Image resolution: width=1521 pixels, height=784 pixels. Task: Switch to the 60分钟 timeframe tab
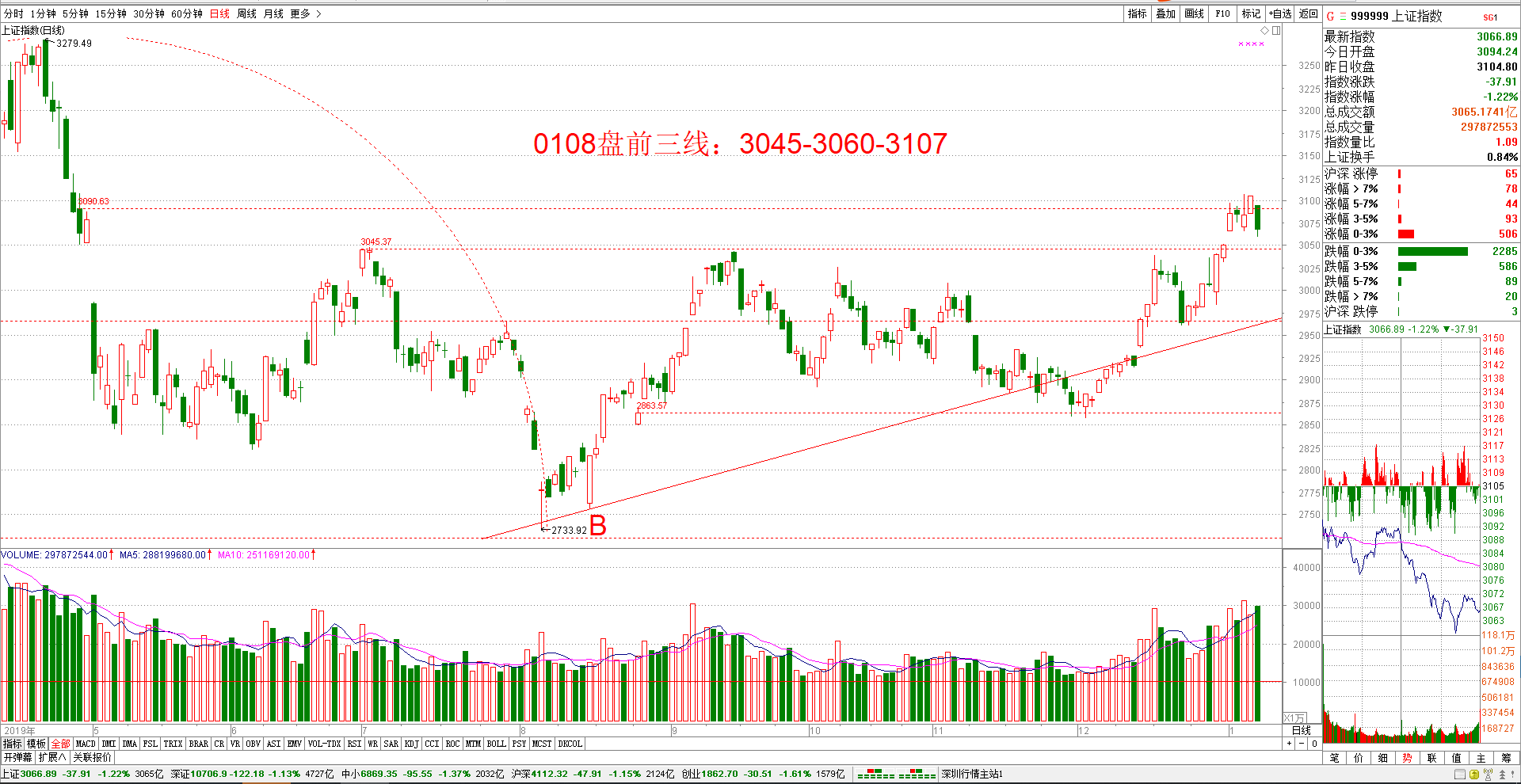click(187, 13)
